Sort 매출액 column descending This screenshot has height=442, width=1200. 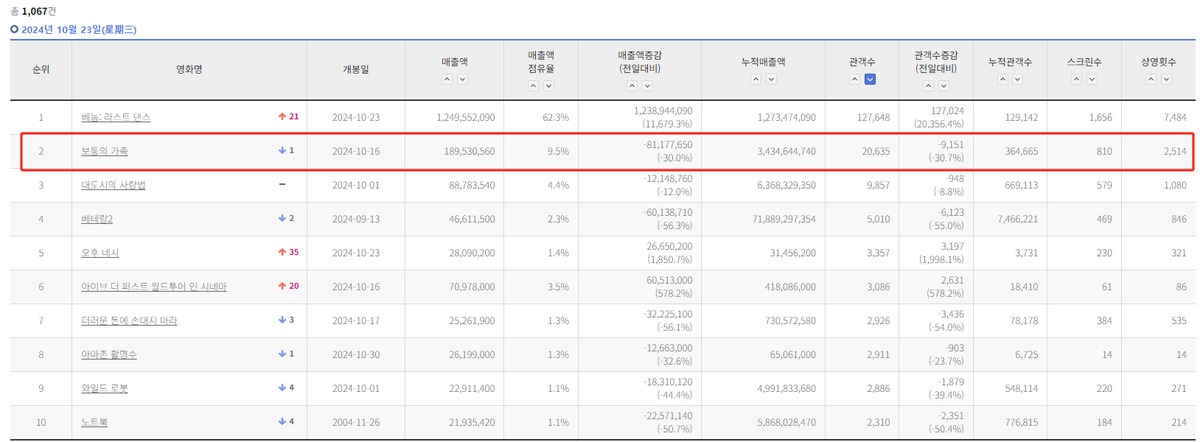[x=461, y=79]
